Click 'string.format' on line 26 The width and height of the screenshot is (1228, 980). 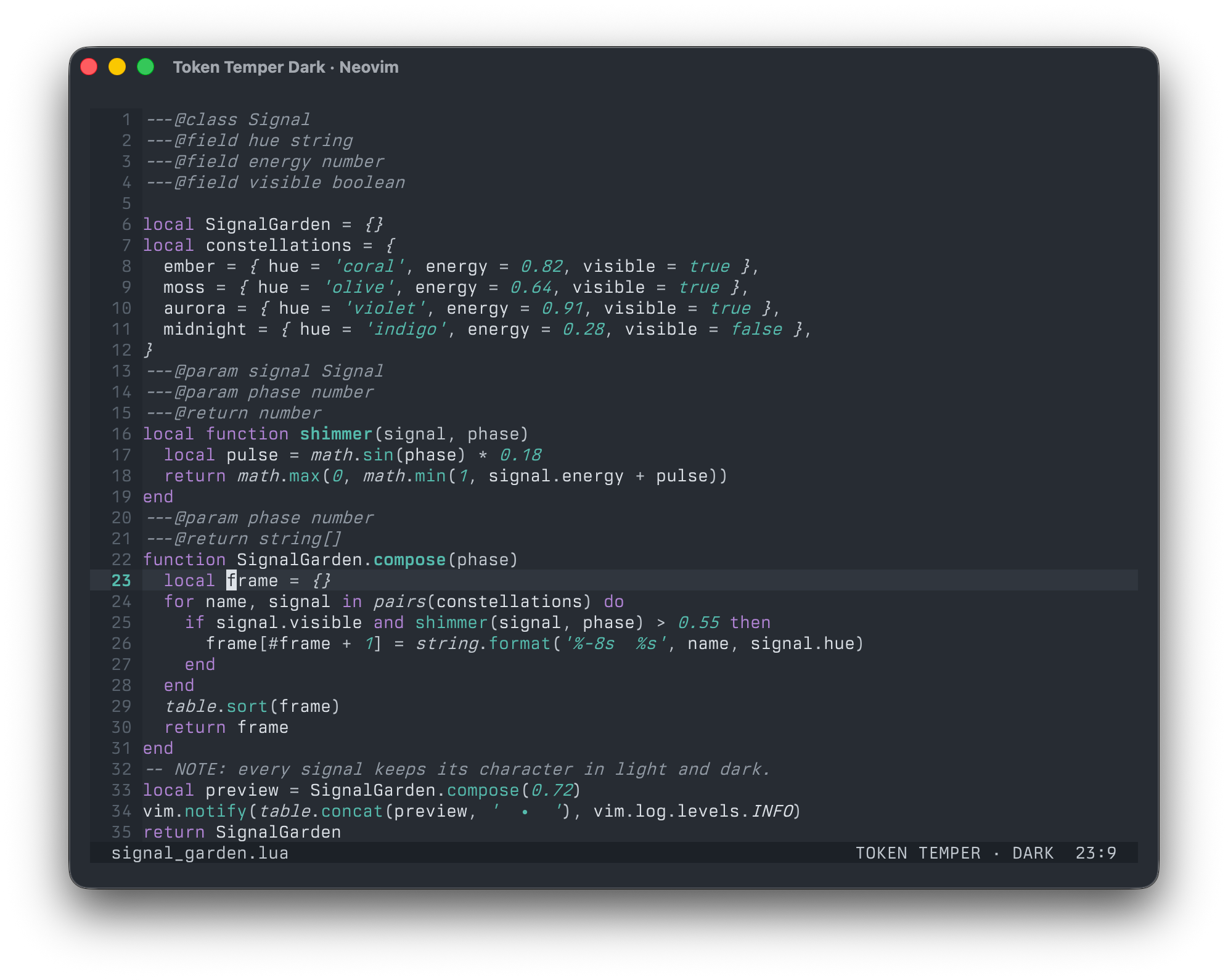coord(483,643)
